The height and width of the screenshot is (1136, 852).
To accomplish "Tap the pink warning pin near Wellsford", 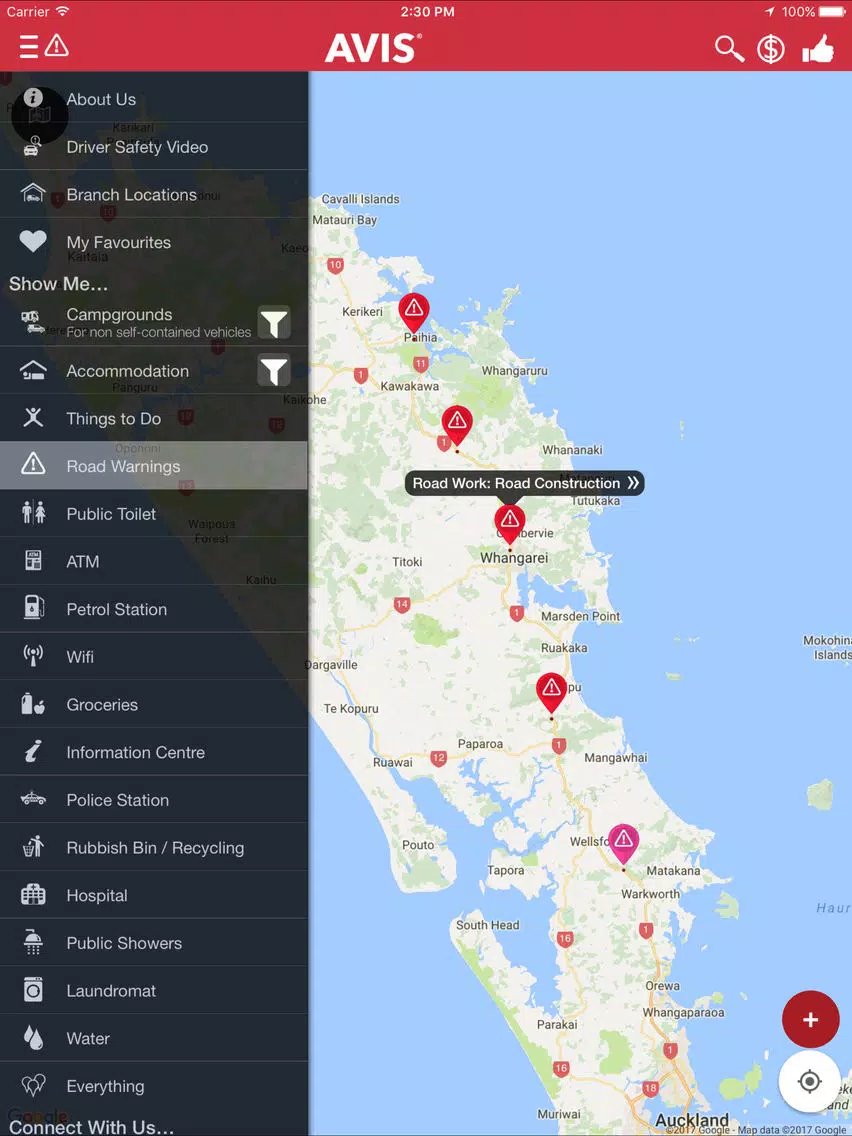I will [x=623, y=844].
